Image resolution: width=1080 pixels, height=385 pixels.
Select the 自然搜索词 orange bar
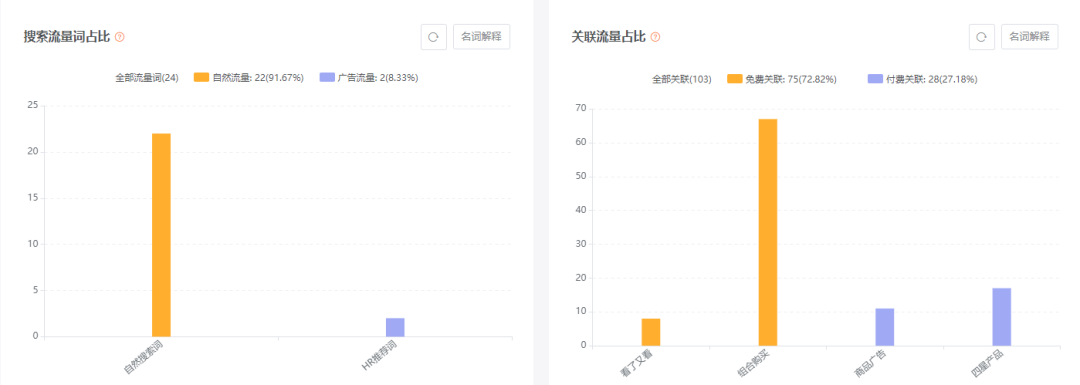pos(161,235)
